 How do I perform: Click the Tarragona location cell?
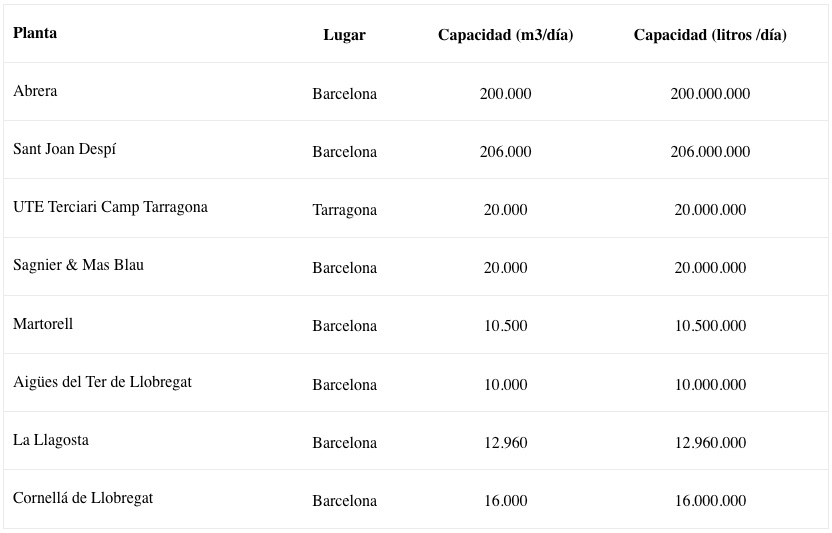tap(344, 210)
